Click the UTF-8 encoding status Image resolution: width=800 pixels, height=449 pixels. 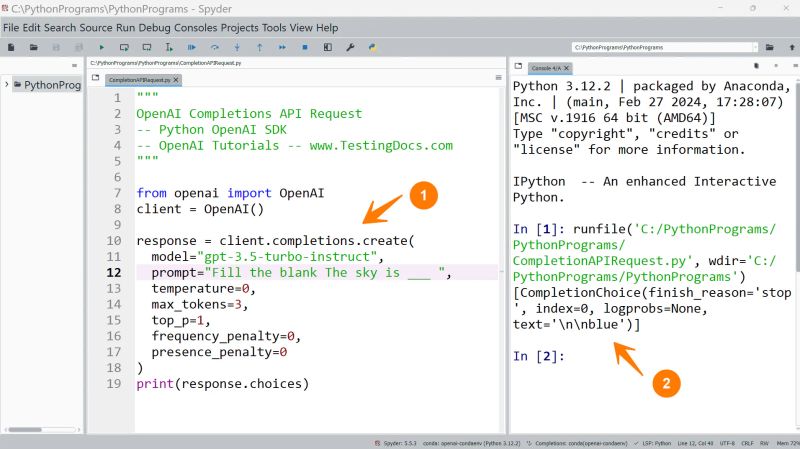(x=727, y=443)
